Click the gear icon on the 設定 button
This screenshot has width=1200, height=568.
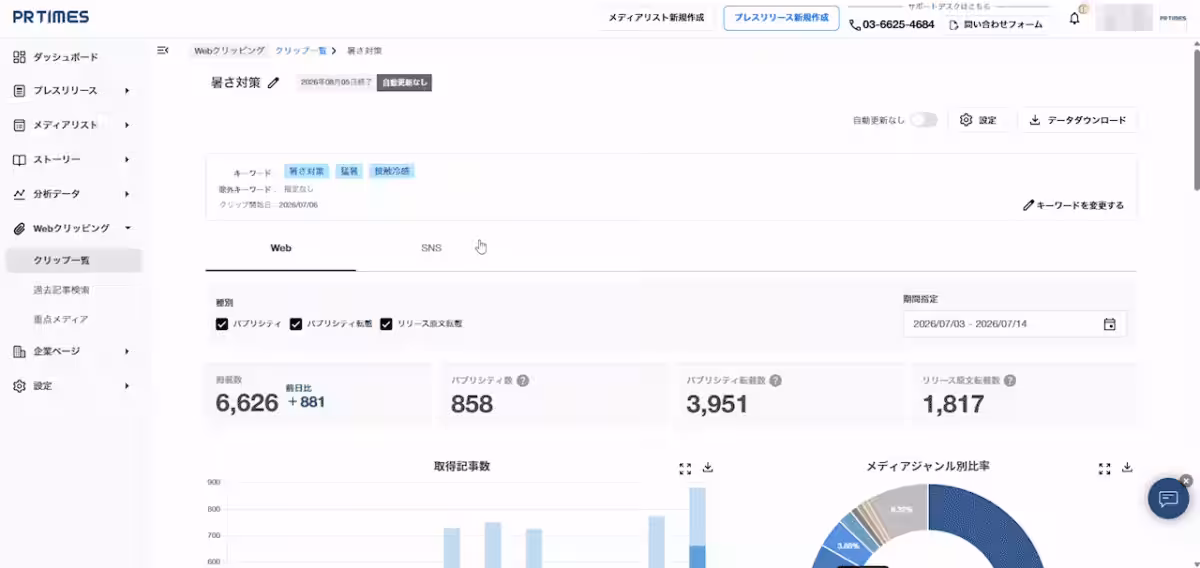pyautogui.click(x=966, y=120)
